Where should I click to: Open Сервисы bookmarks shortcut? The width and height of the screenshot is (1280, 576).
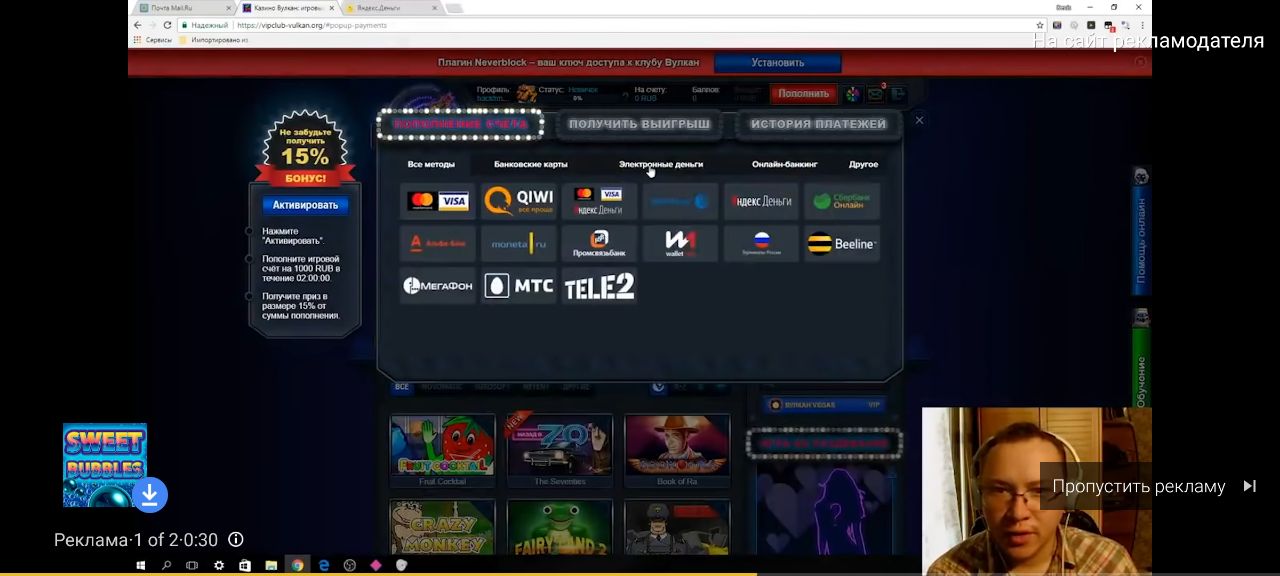[x=153, y=40]
